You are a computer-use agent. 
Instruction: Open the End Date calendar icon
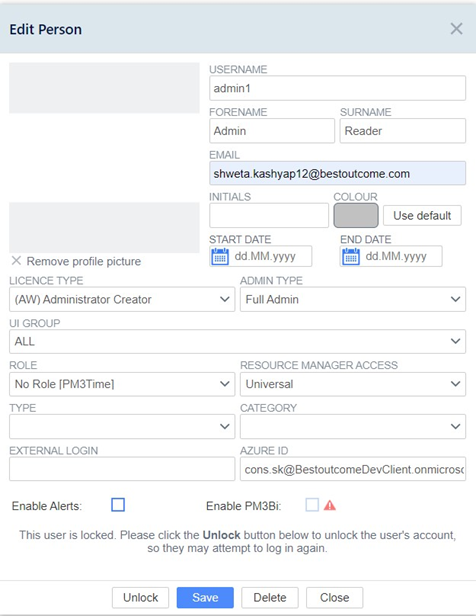click(351, 257)
